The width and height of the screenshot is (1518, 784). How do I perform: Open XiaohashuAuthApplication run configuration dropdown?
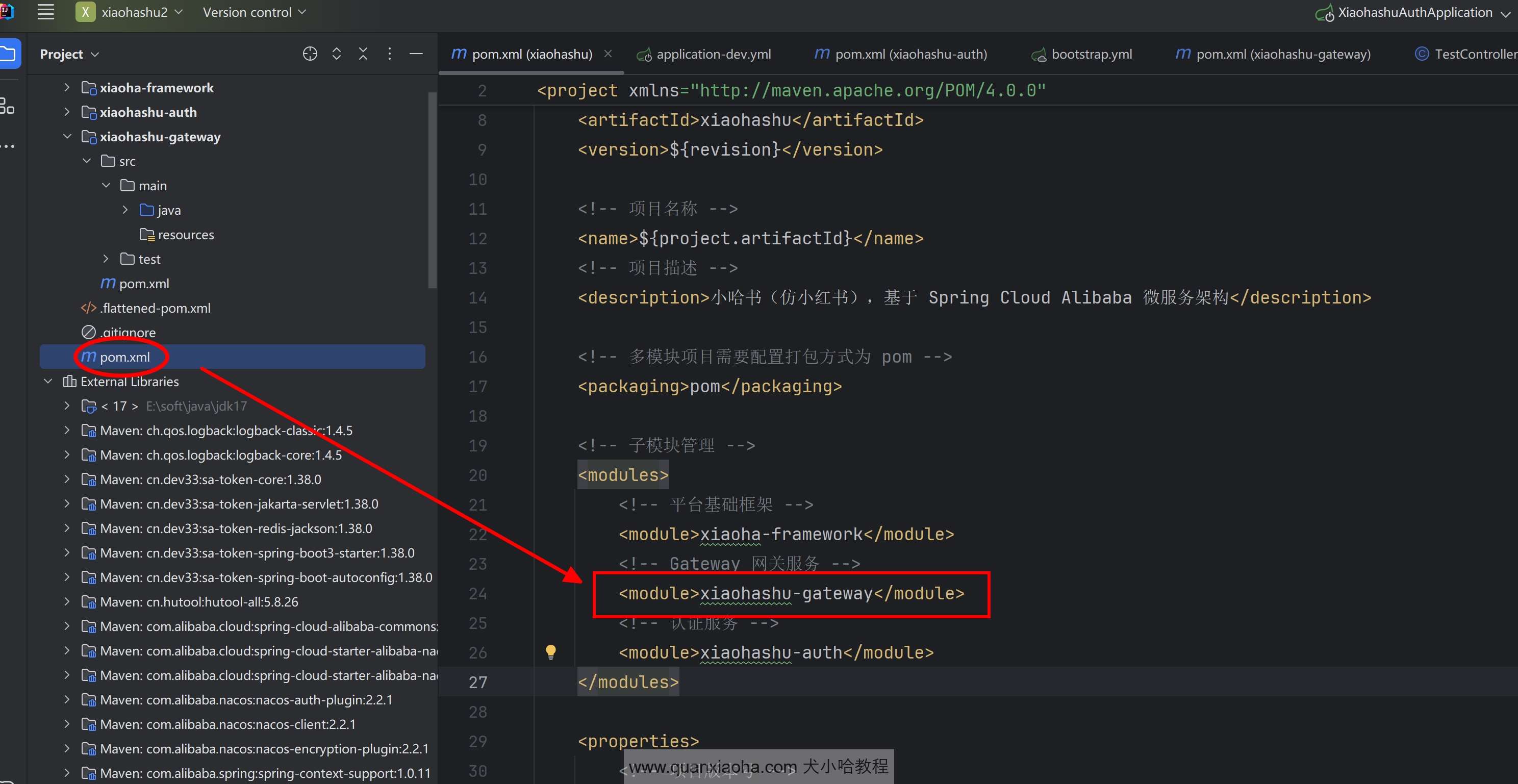click(x=1414, y=12)
